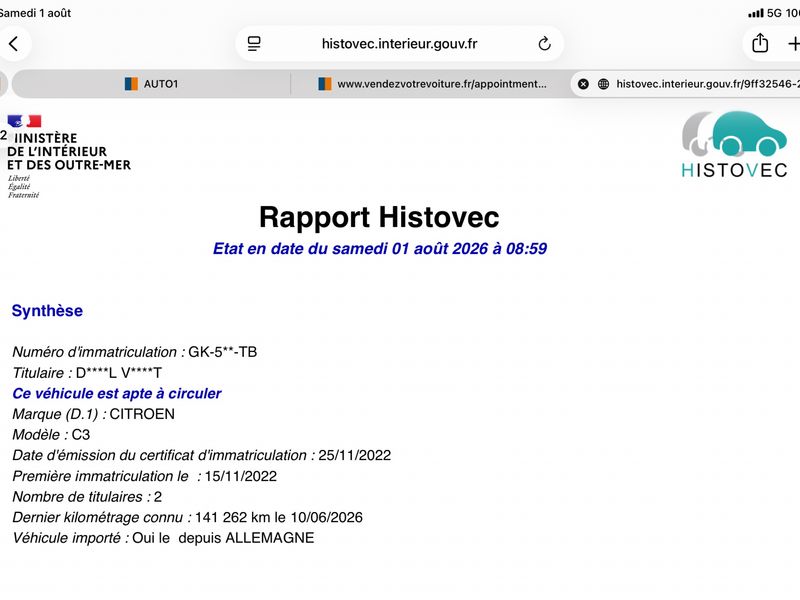Viewport: 800px width, 600px height.
Task: Select the registration number GK-5**-TB
Action: tap(222, 352)
